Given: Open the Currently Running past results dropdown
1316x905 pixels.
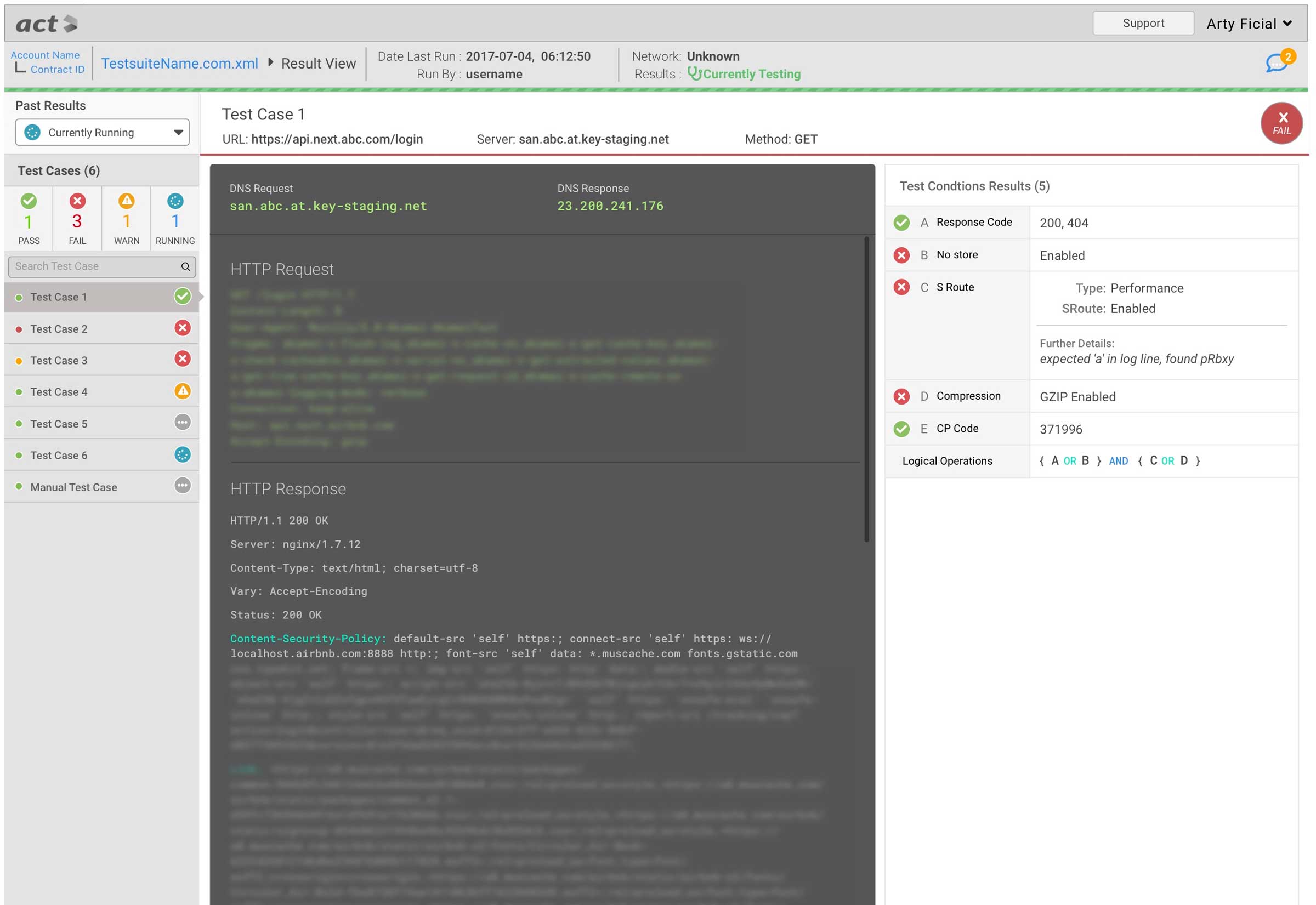Looking at the screenshot, I should [x=102, y=132].
